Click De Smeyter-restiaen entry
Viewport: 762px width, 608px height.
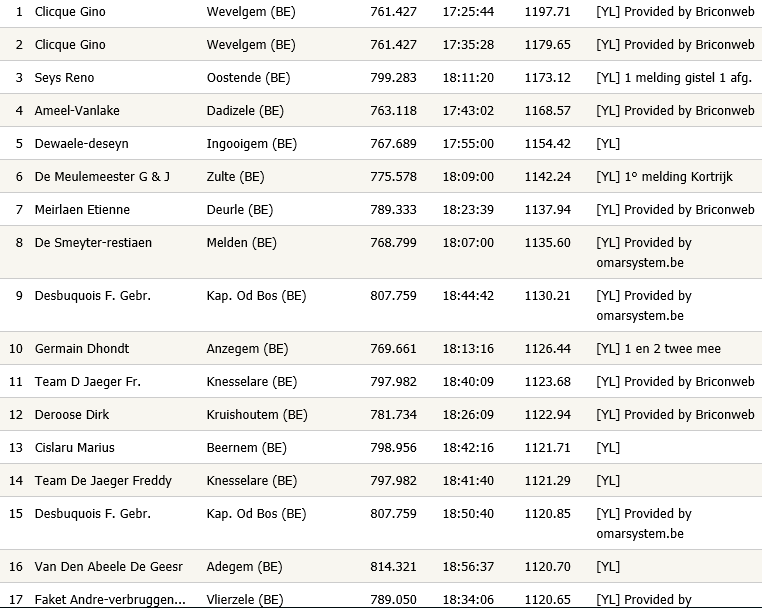(93, 243)
